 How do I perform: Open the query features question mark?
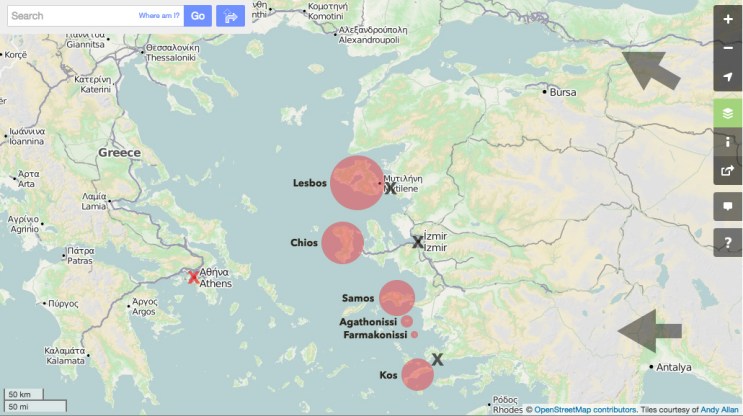728,243
